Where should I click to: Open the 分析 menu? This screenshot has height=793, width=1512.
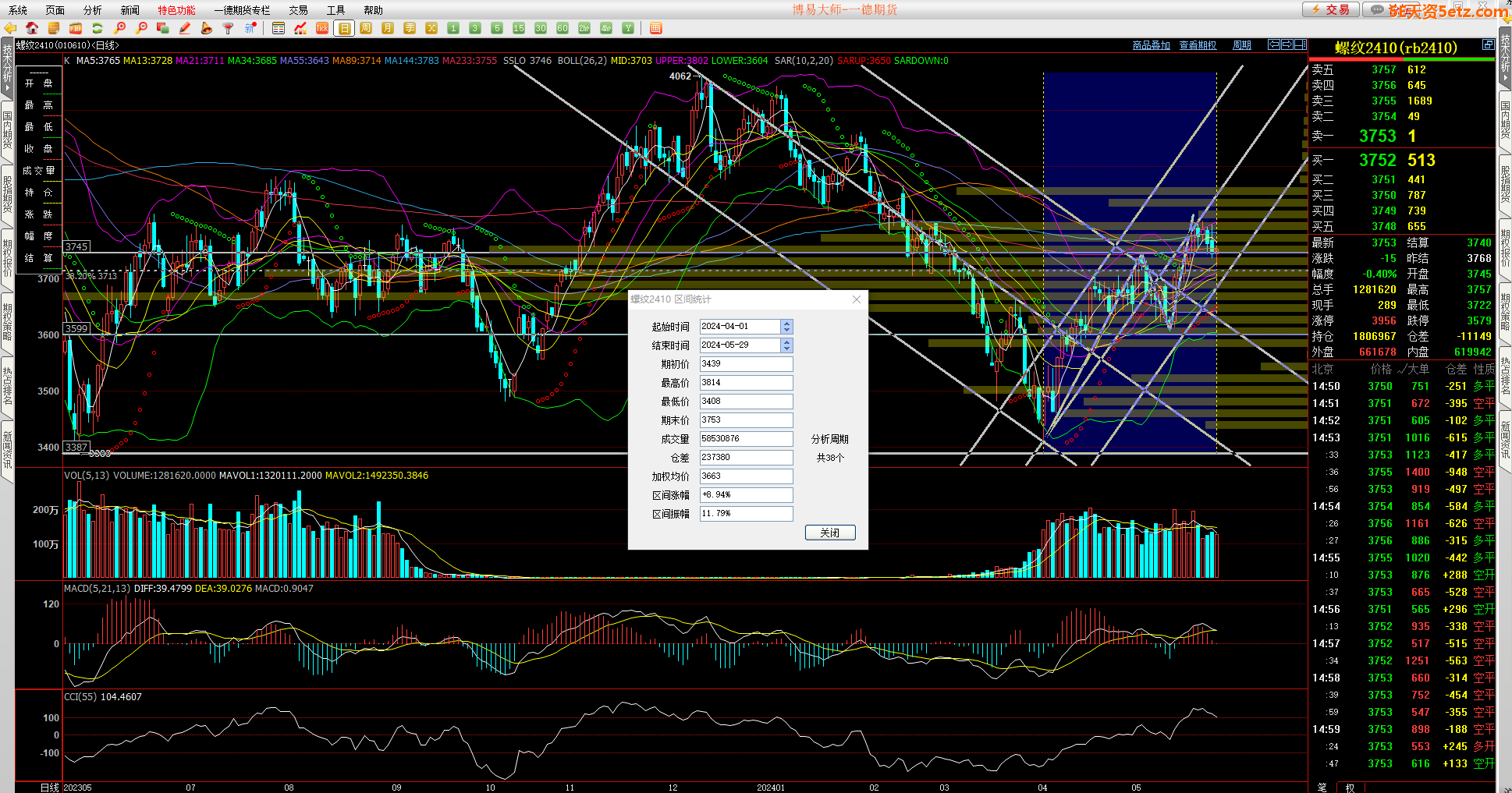point(92,10)
